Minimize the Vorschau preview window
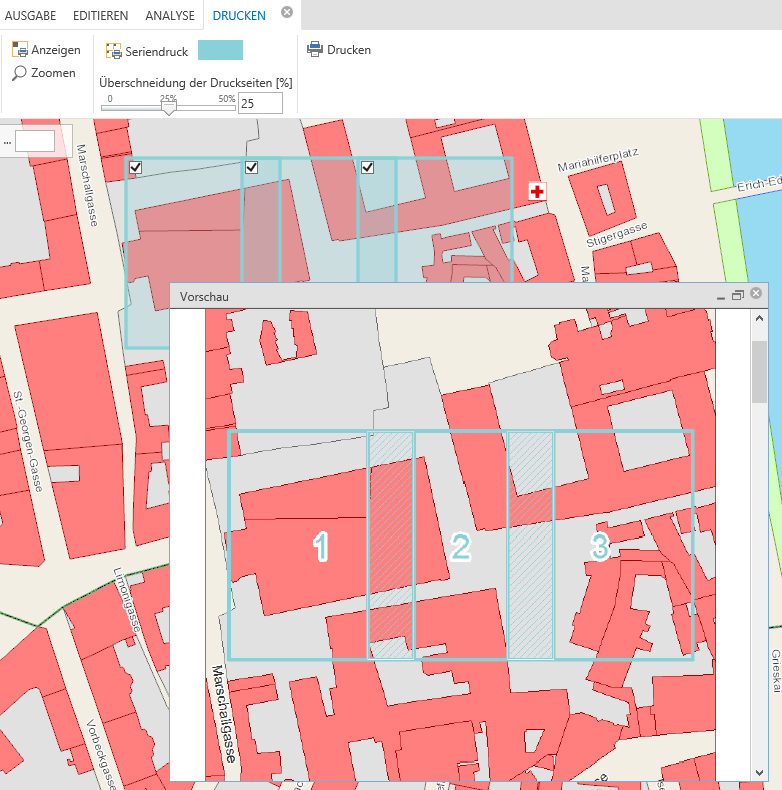 click(x=721, y=296)
